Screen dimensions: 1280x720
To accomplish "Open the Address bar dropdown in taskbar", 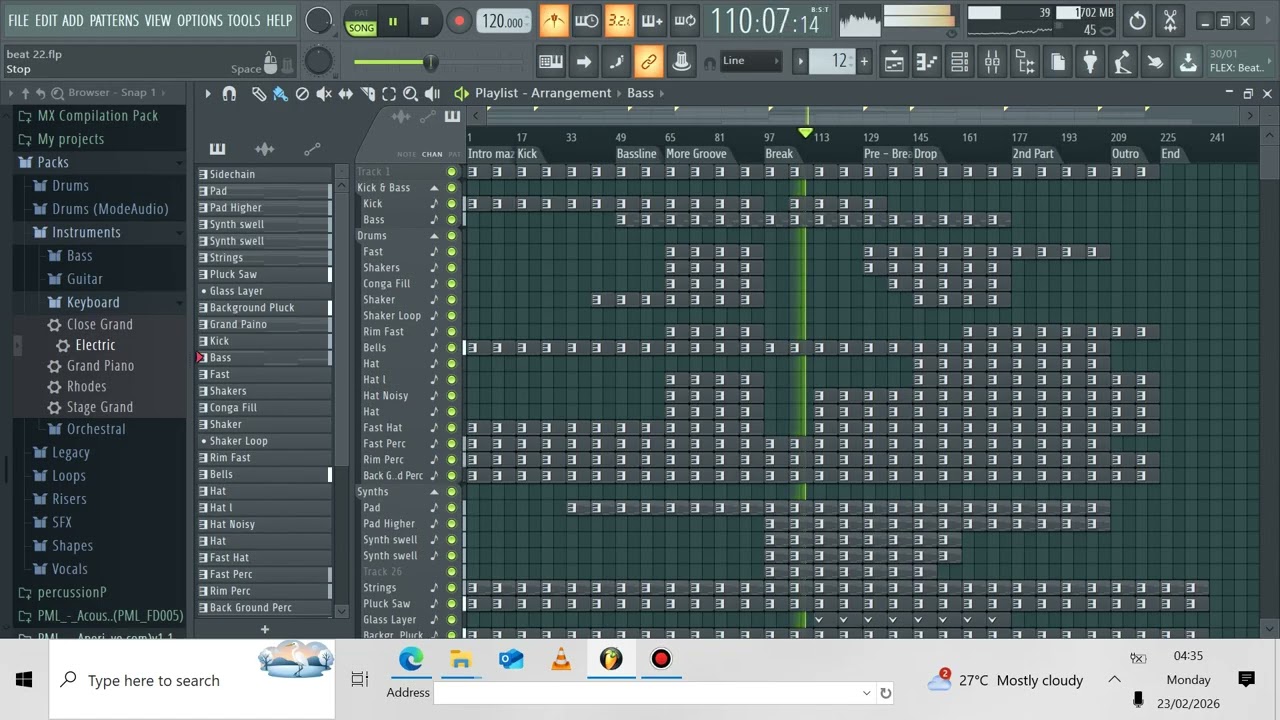I will point(866,692).
